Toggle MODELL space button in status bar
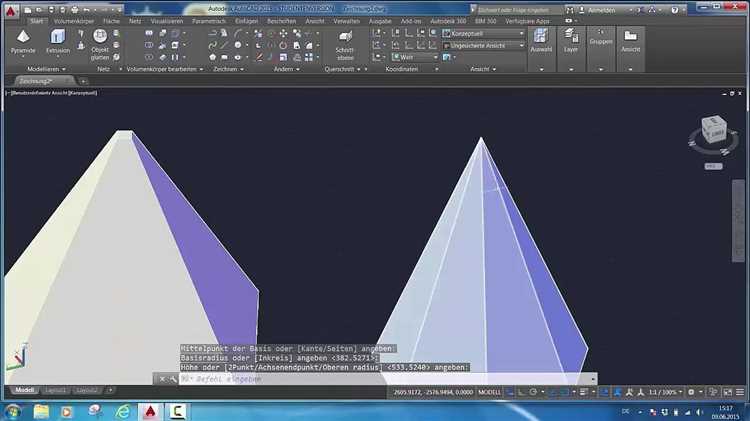Screen dimensions: 750x421 point(489,392)
